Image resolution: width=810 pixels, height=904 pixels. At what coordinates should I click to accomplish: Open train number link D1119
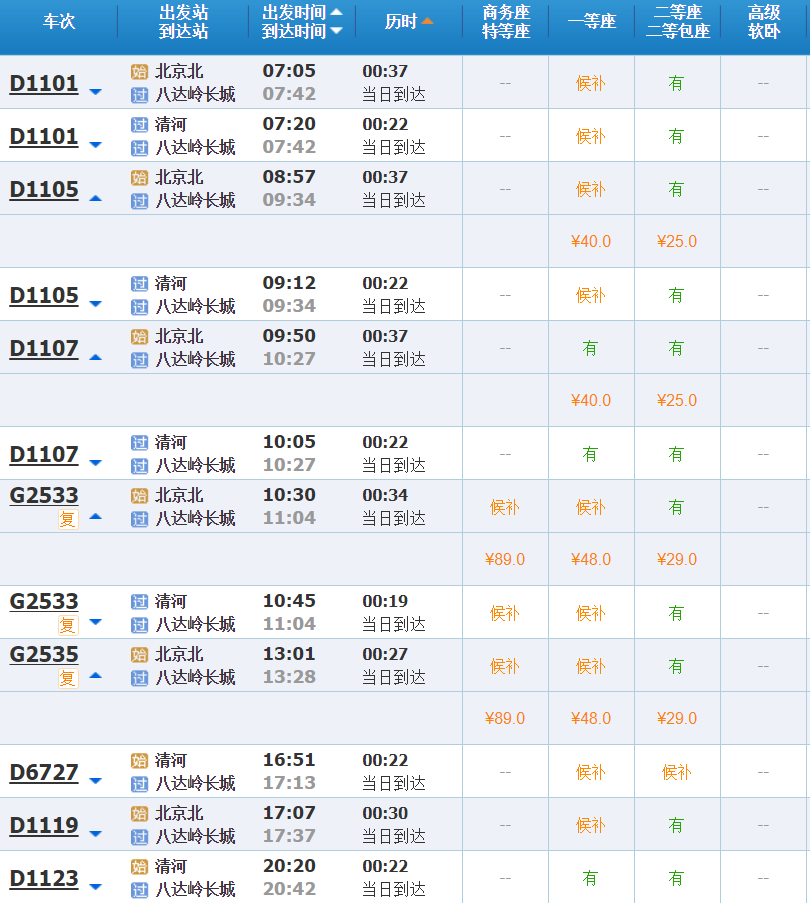coord(44,826)
